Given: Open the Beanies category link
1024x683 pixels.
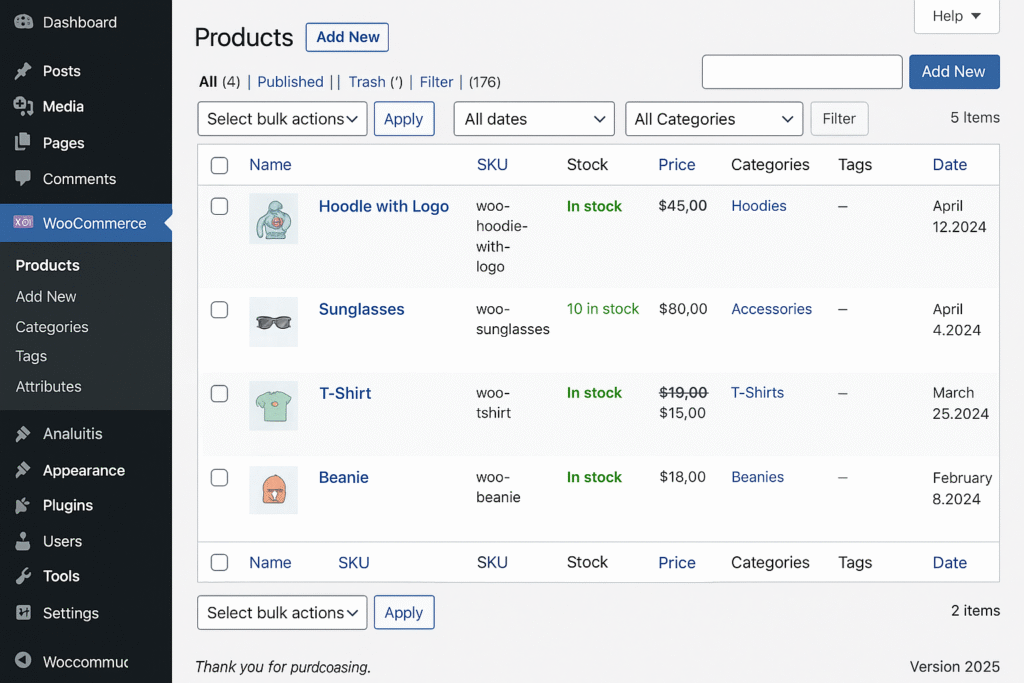Looking at the screenshot, I should coord(757,477).
